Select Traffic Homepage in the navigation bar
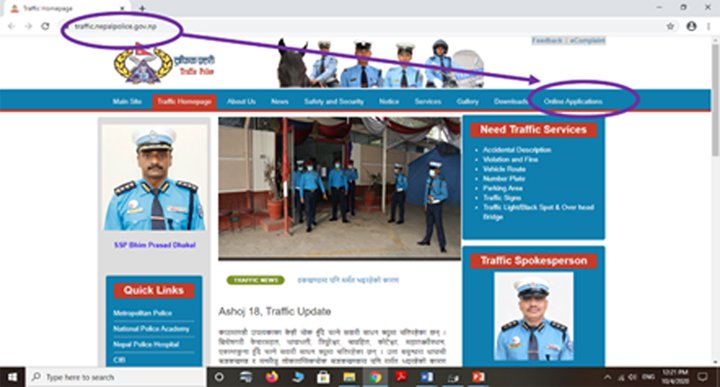 click(184, 101)
